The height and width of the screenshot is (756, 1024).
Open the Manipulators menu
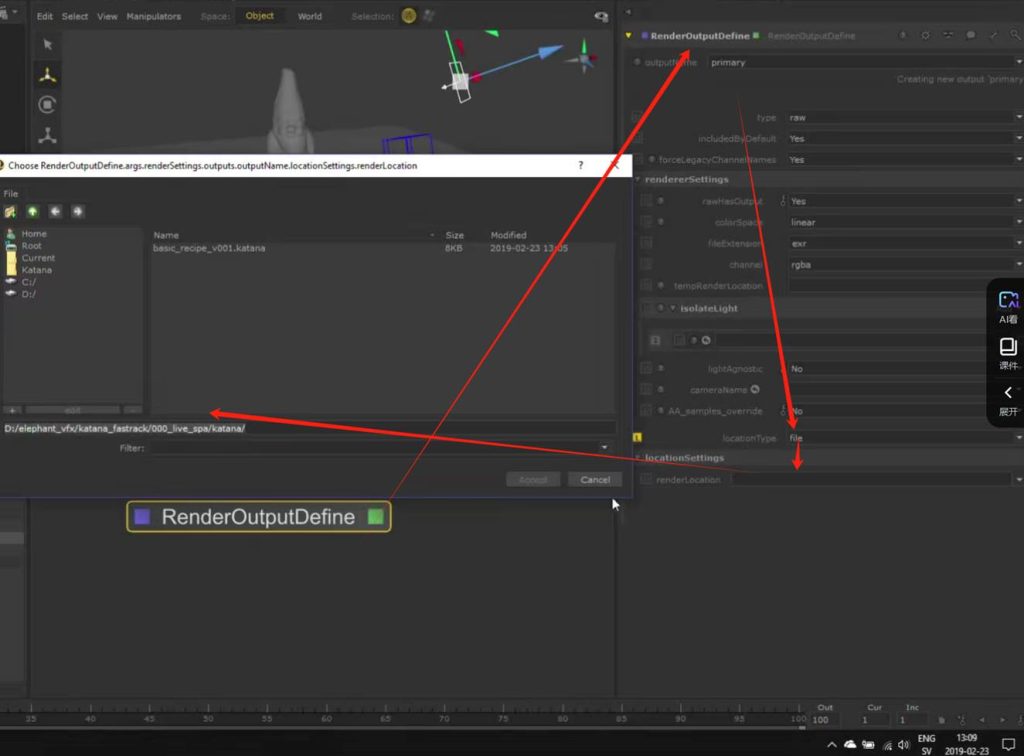(154, 16)
